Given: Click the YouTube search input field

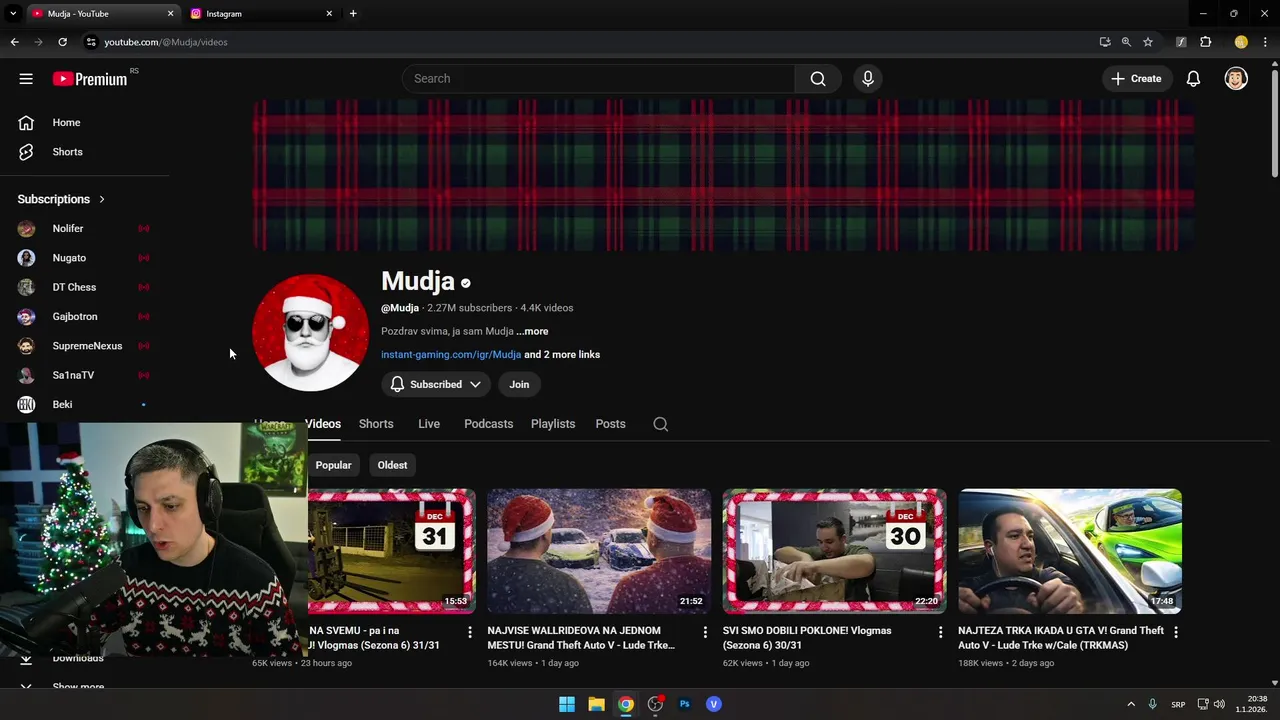Looking at the screenshot, I should [x=598, y=79].
